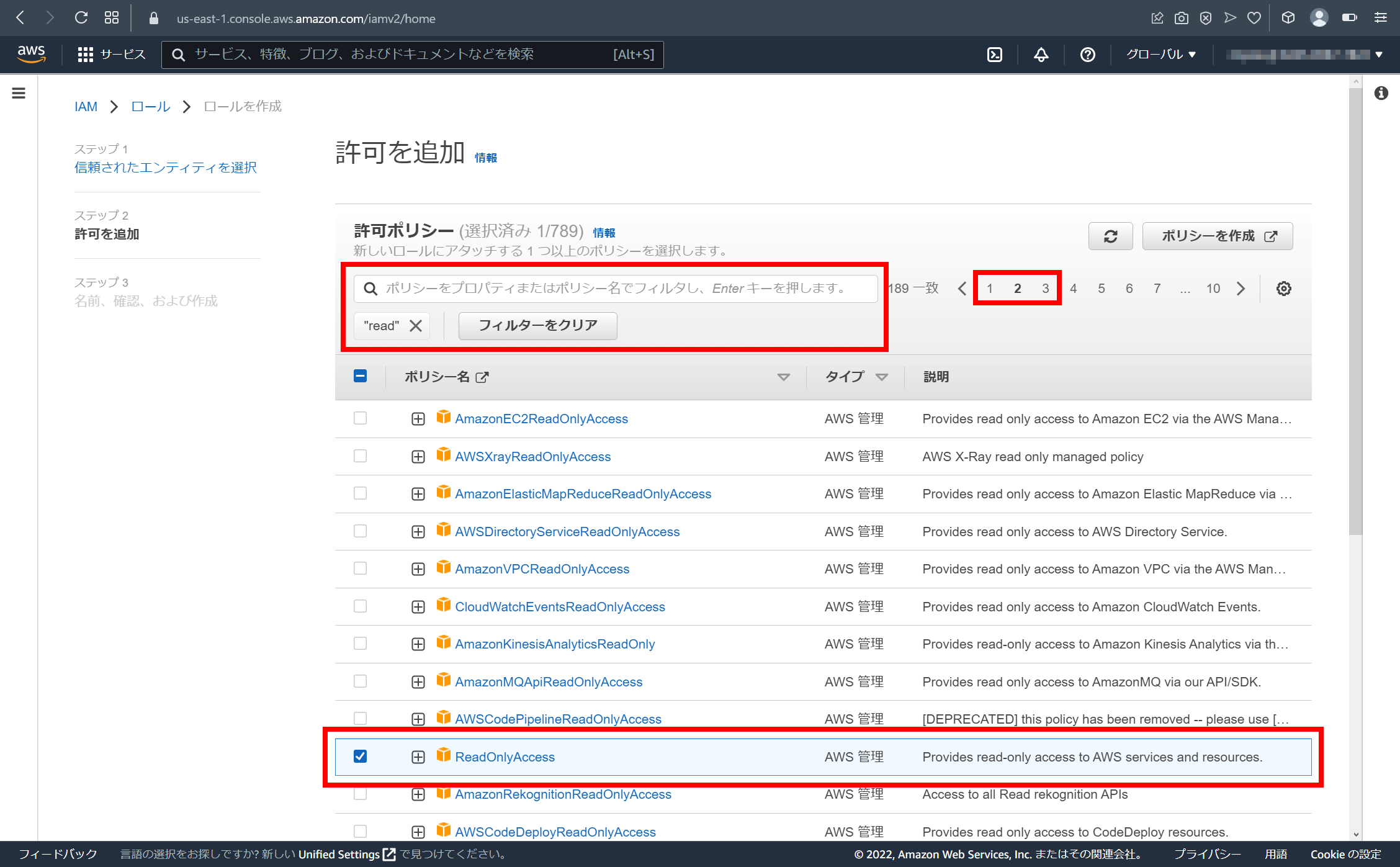Check the CloudWatchEventsReadOnlyAccess checkbox
1400x867 pixels.
point(360,606)
